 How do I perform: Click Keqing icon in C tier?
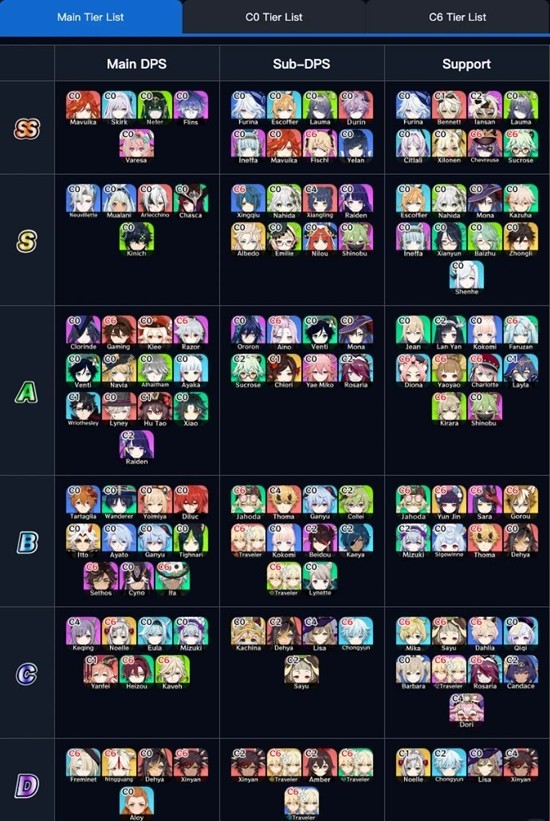point(83,634)
